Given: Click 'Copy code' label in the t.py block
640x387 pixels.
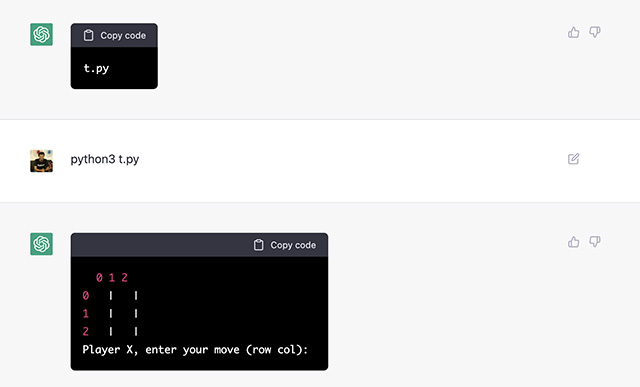Looking at the screenshot, I should point(123,36).
